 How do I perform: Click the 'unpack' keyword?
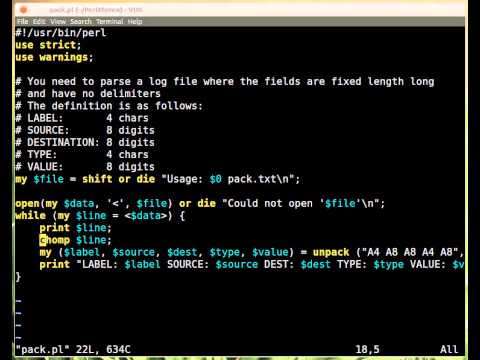[x=331, y=253]
